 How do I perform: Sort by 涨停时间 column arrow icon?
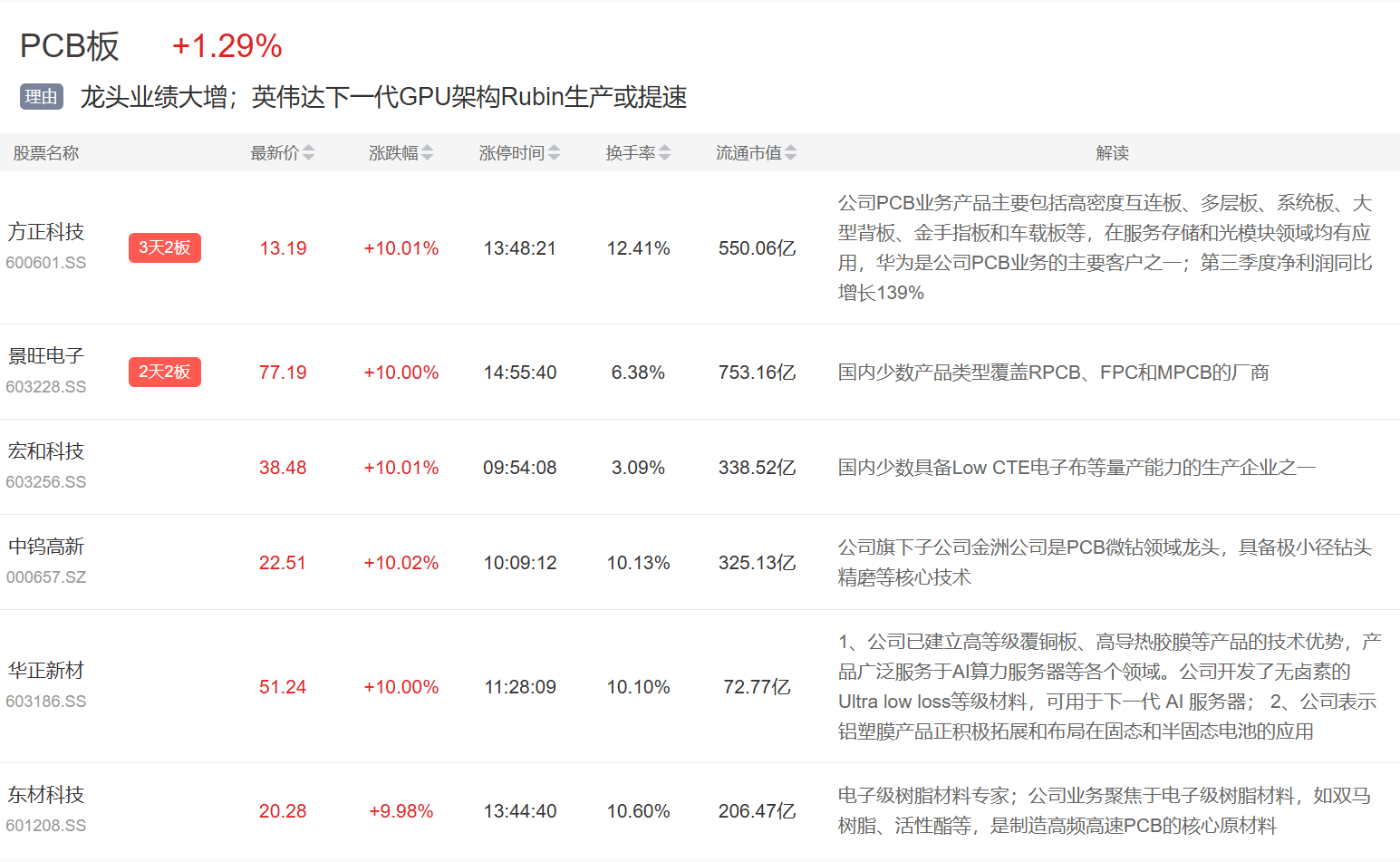click(x=554, y=153)
